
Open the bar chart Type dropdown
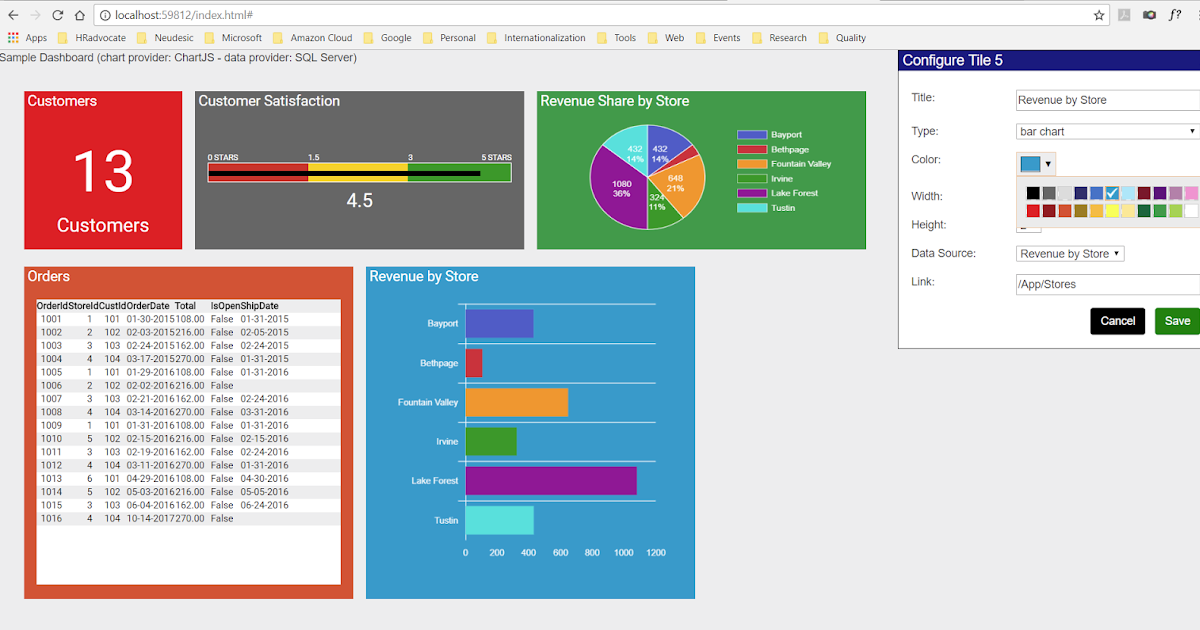(x=1105, y=131)
